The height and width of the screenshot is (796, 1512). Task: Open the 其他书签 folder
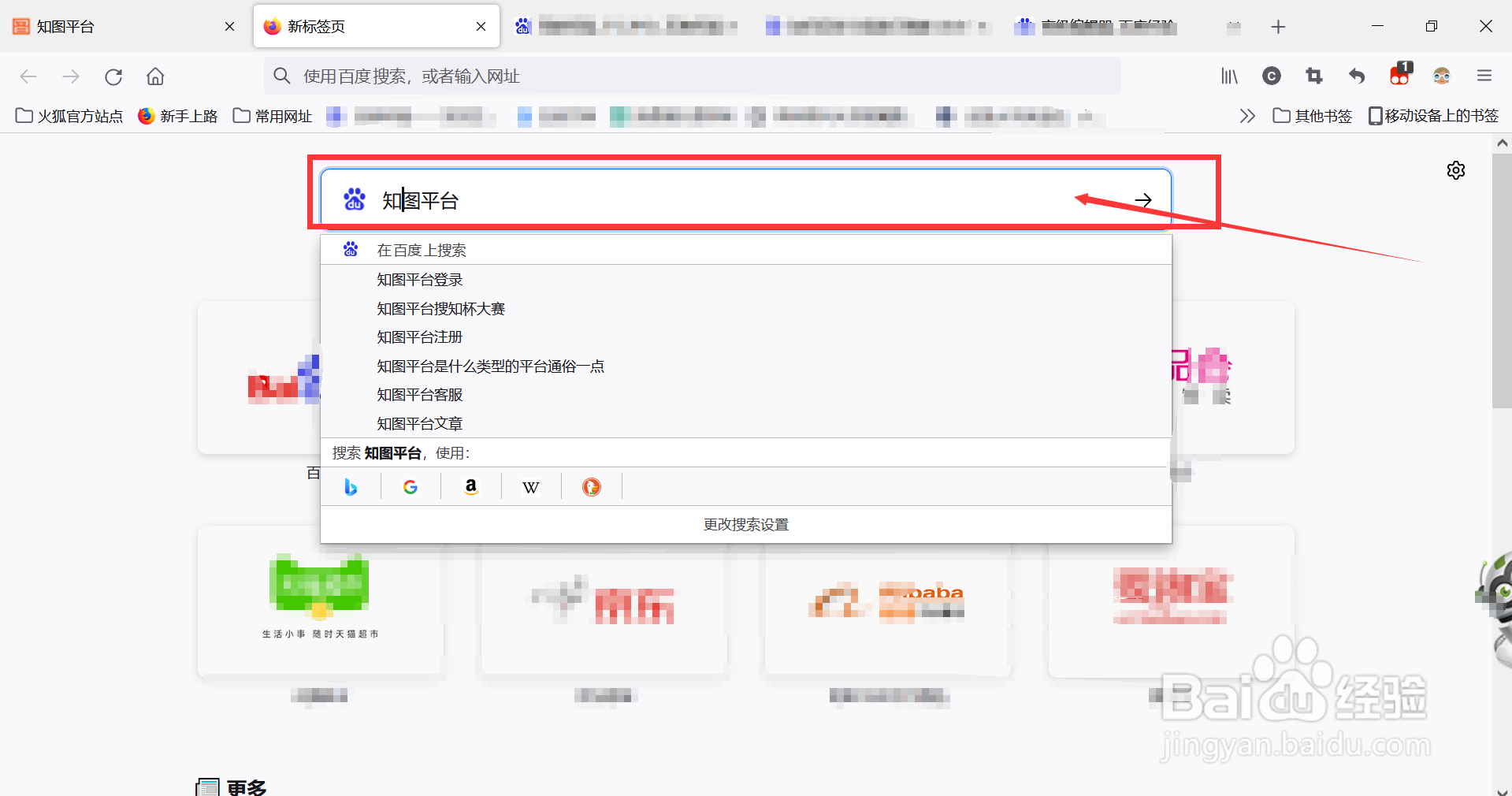click(x=1313, y=116)
